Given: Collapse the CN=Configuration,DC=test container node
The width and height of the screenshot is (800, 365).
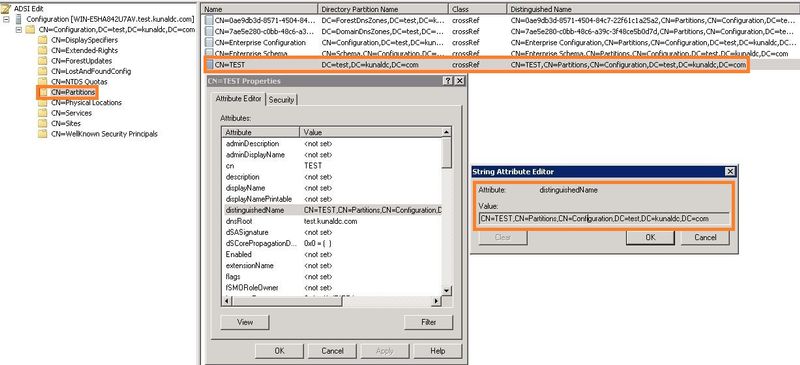Looking at the screenshot, I should click(19, 30).
